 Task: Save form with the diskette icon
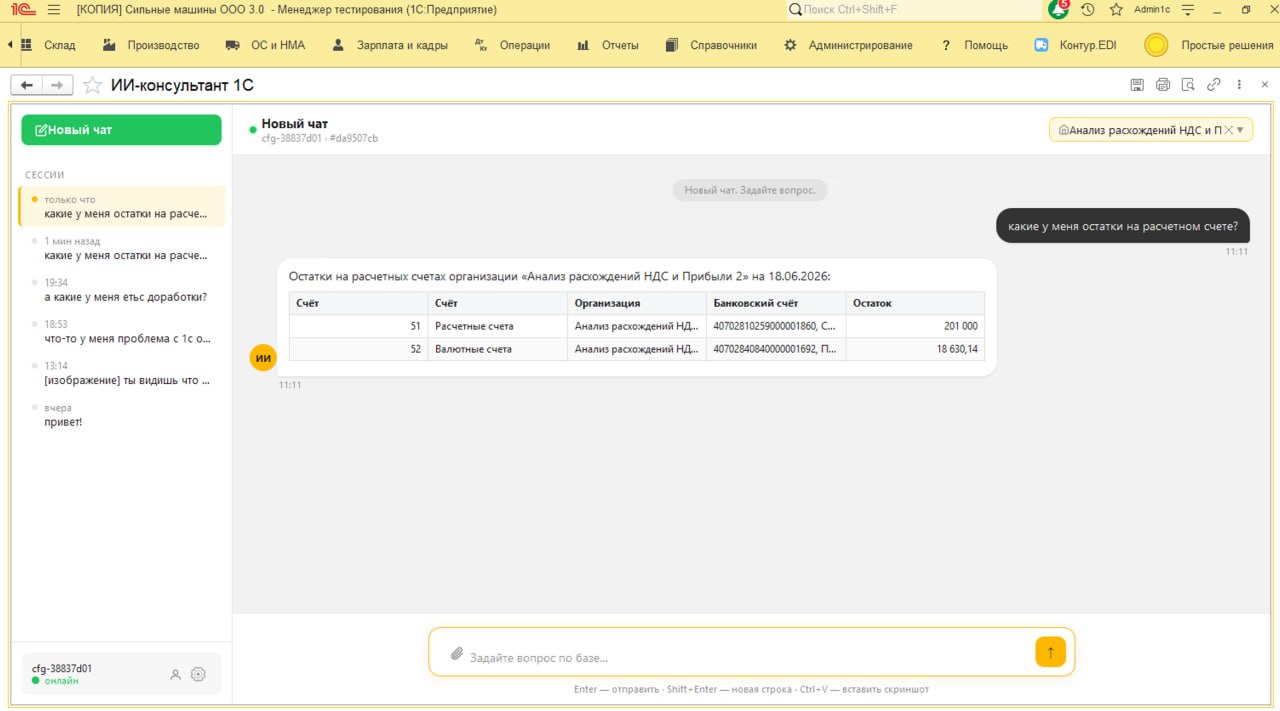tap(1137, 85)
